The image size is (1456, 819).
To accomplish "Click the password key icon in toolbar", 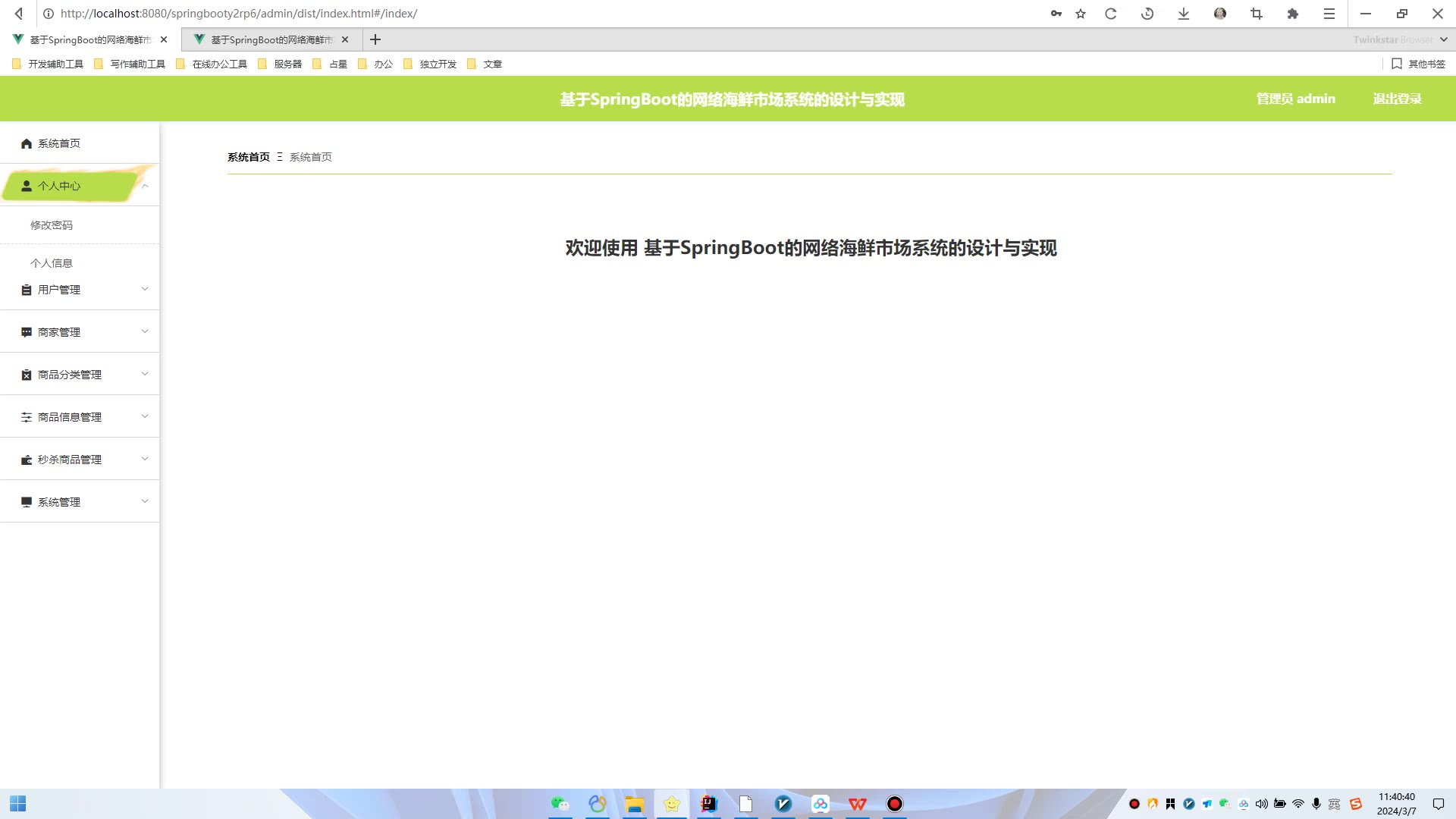I will point(1056,14).
